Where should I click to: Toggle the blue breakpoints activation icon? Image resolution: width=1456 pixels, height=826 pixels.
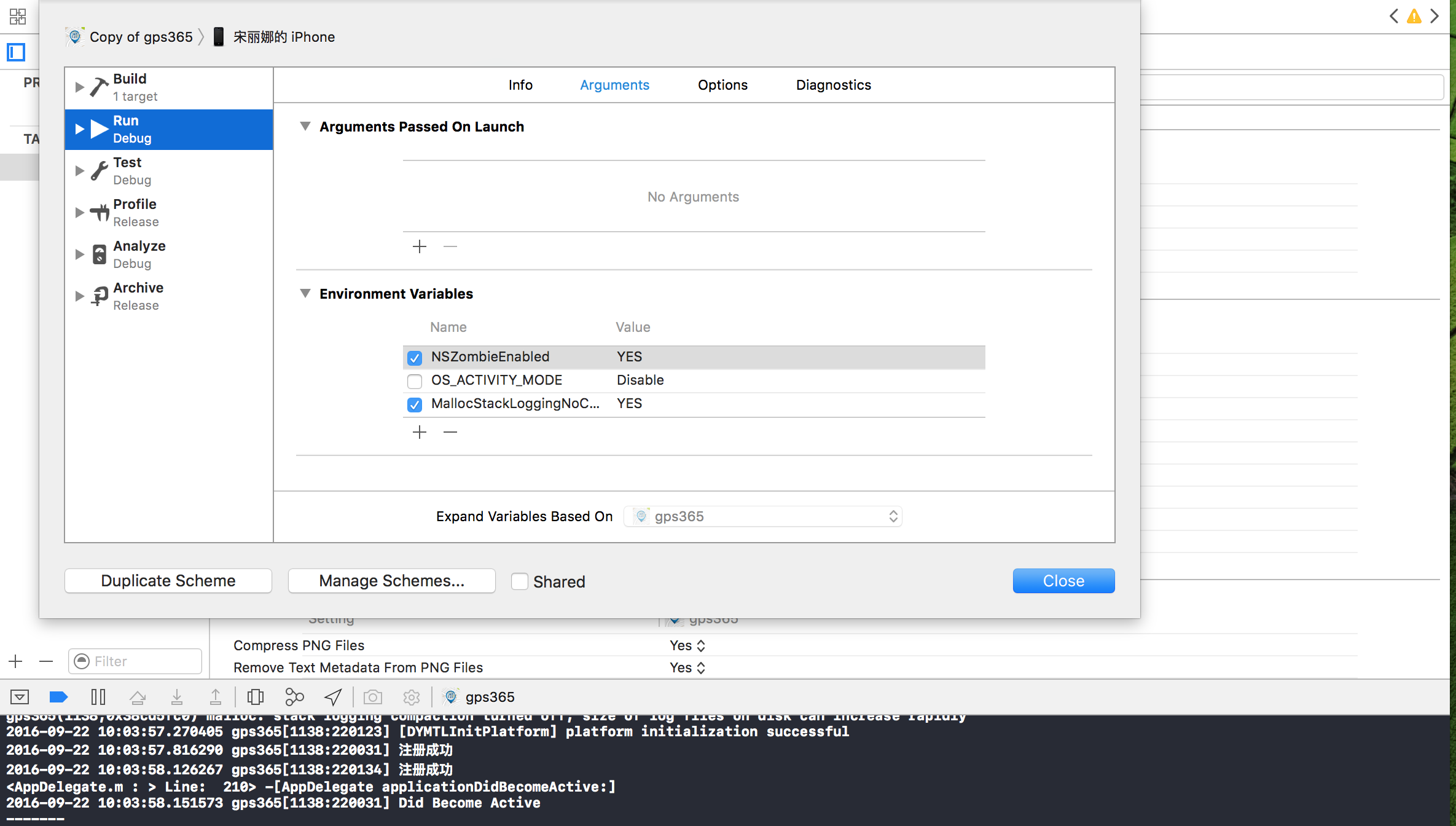58,697
